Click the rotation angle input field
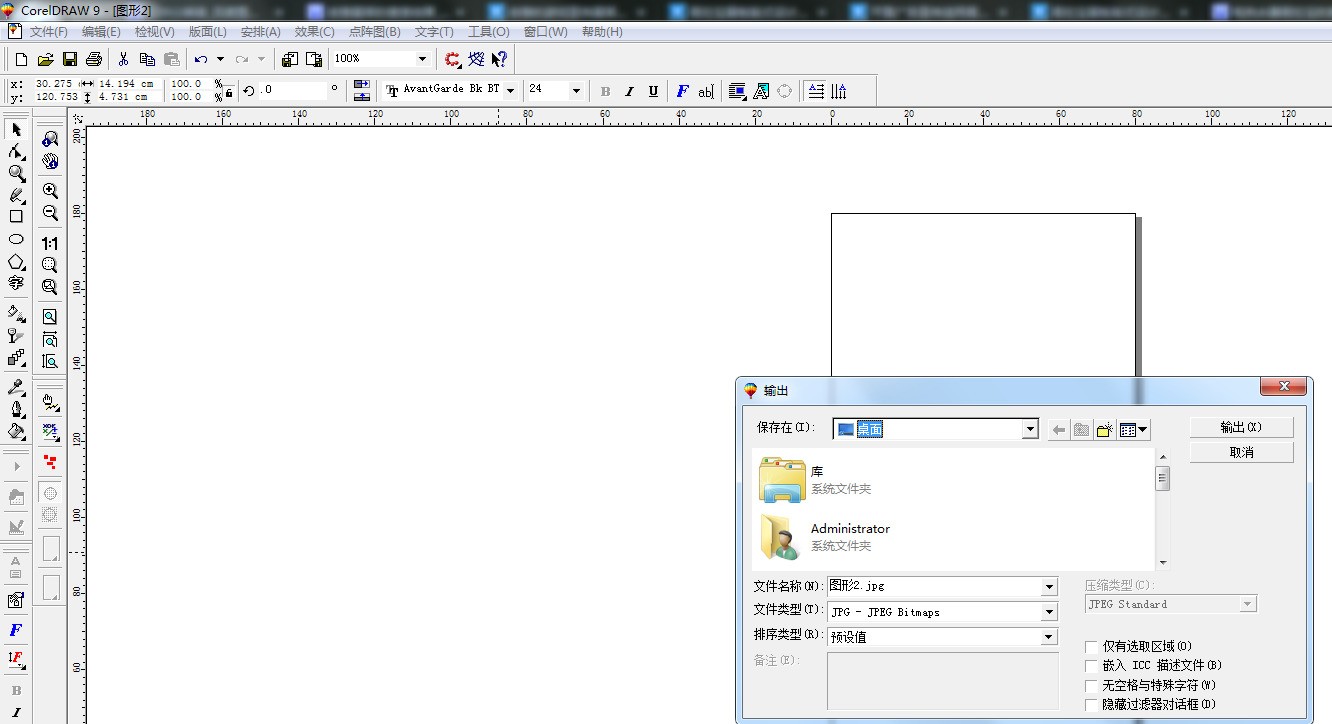Screen dimensions: 1332x724 point(292,90)
